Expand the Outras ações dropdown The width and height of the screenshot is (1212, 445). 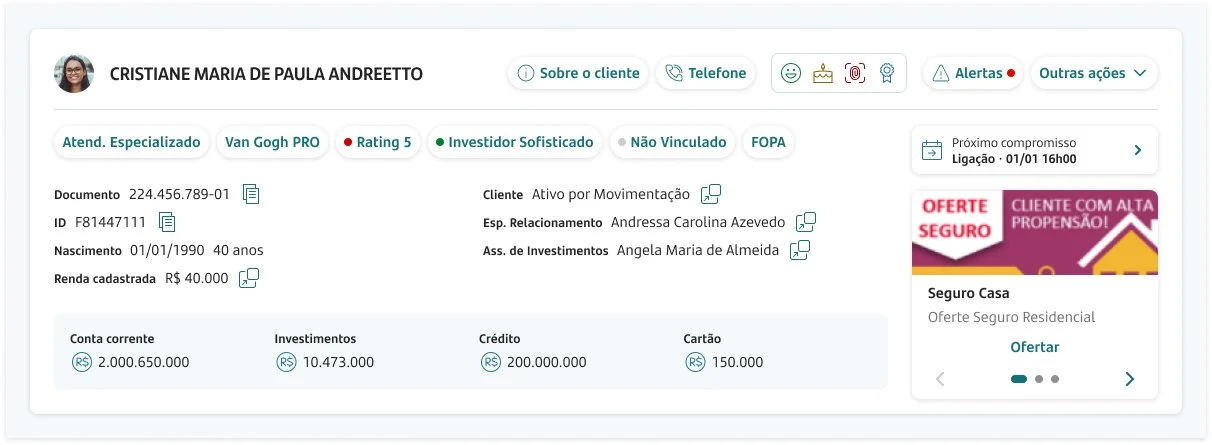click(x=1094, y=73)
